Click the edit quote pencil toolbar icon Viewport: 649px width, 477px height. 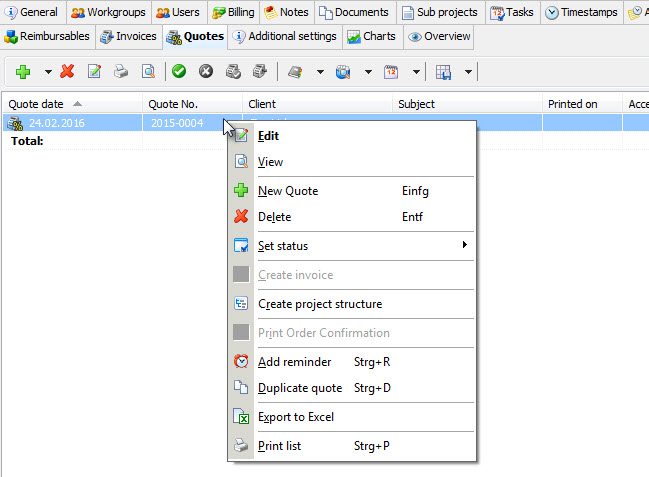pos(95,72)
